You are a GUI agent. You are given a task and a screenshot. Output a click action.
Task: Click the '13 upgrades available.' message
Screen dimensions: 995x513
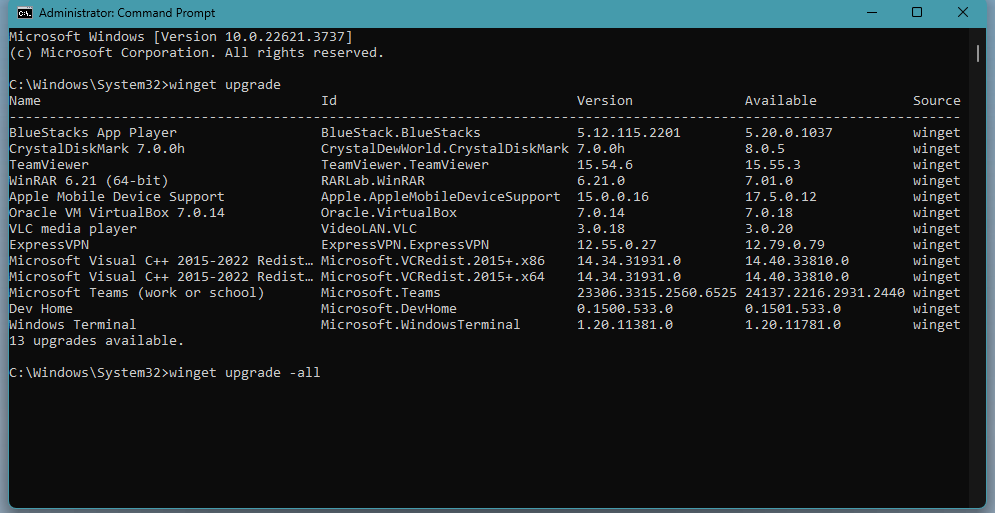tap(97, 341)
